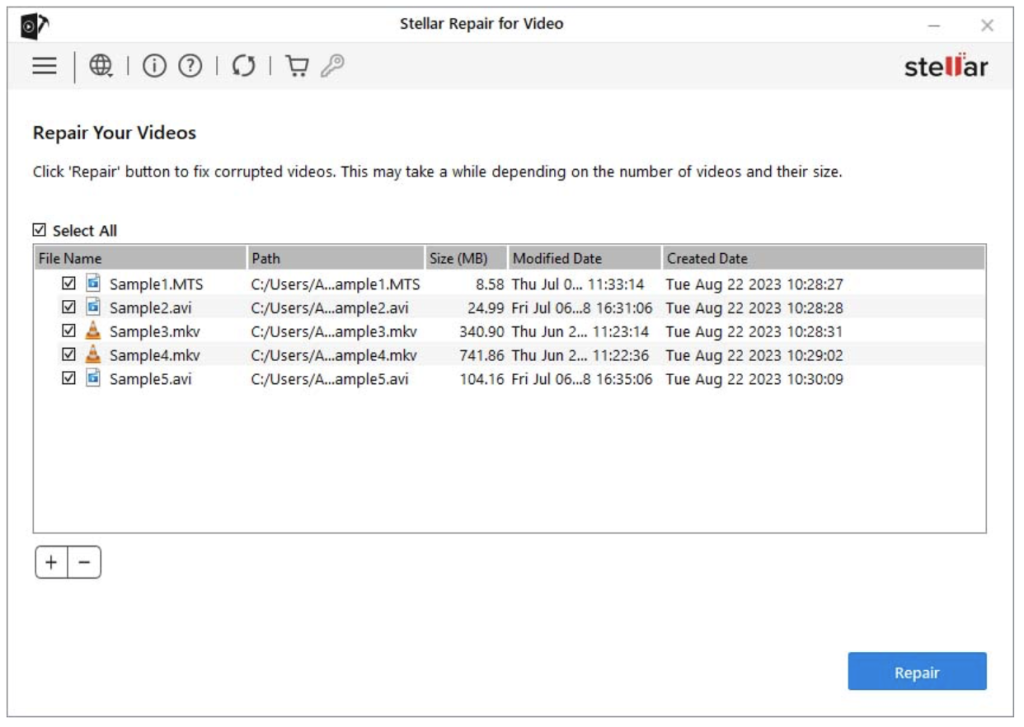The width and height of the screenshot is (1024, 727).
Task: Click the help question mark icon
Action: point(190,66)
